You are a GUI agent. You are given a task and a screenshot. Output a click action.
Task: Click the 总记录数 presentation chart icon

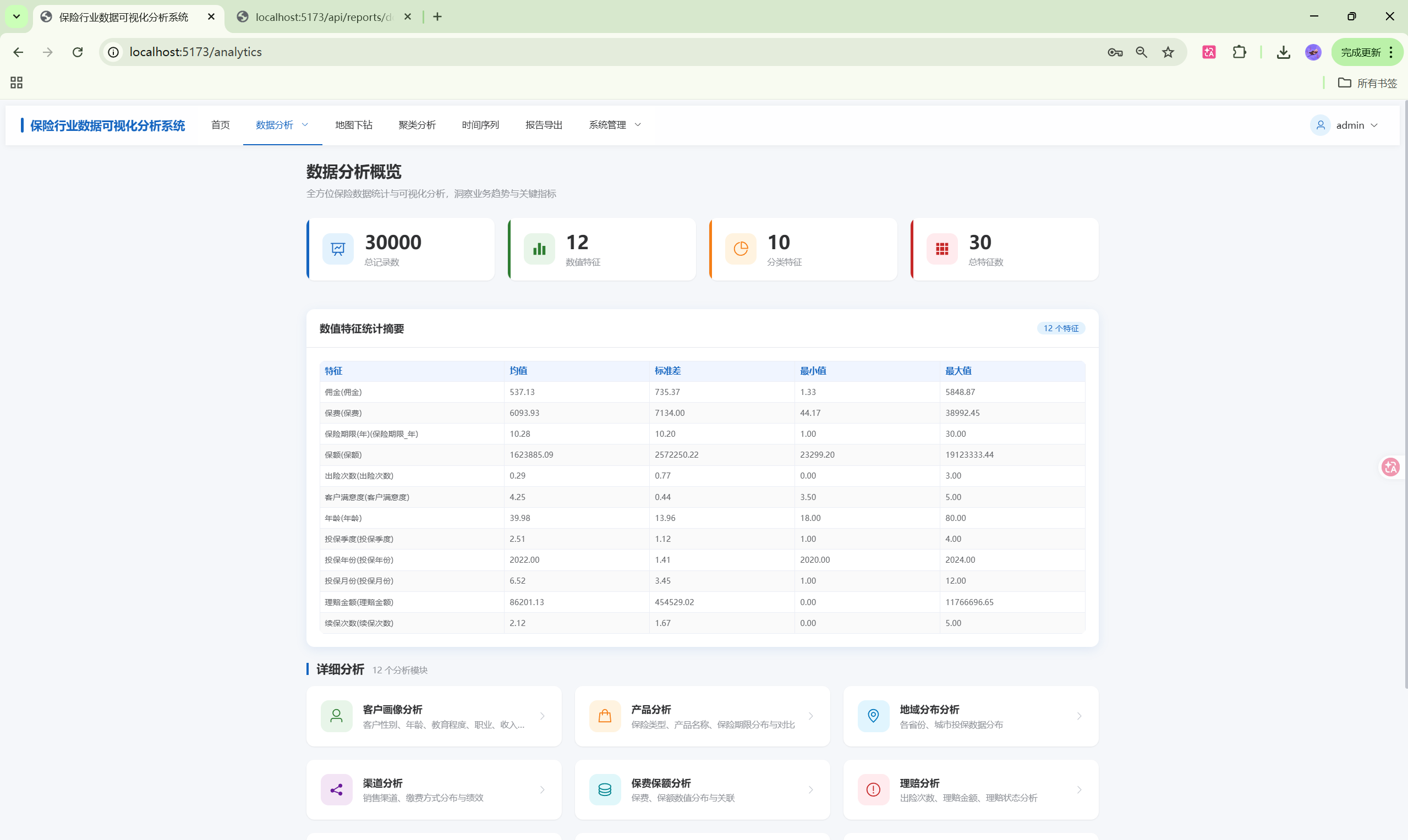coord(338,249)
